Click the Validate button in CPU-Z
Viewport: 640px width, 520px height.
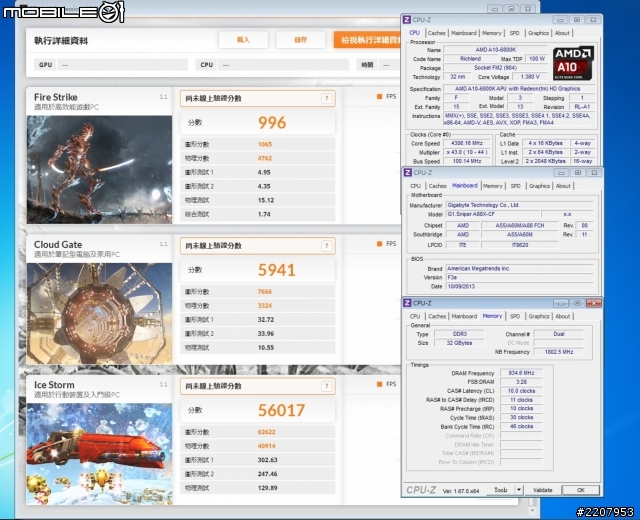[542, 490]
